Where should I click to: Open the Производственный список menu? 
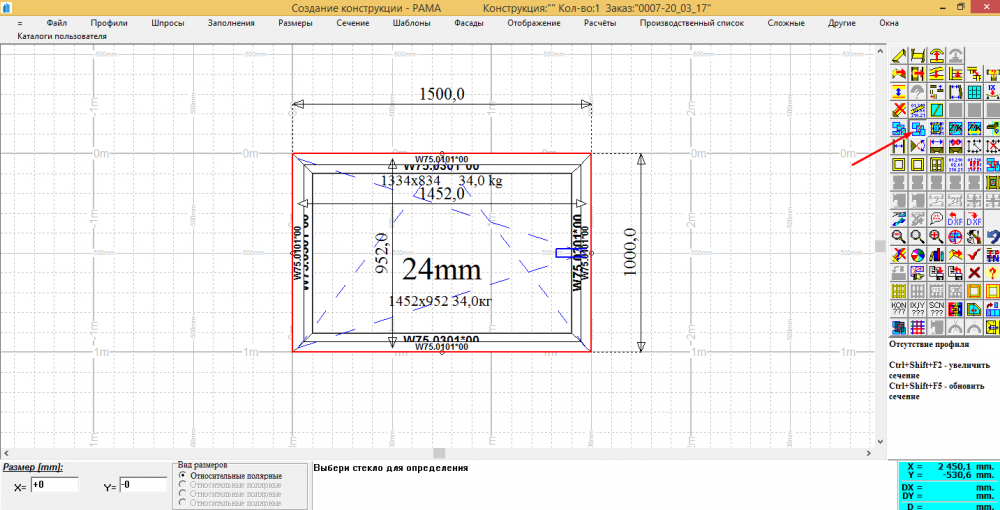691,23
